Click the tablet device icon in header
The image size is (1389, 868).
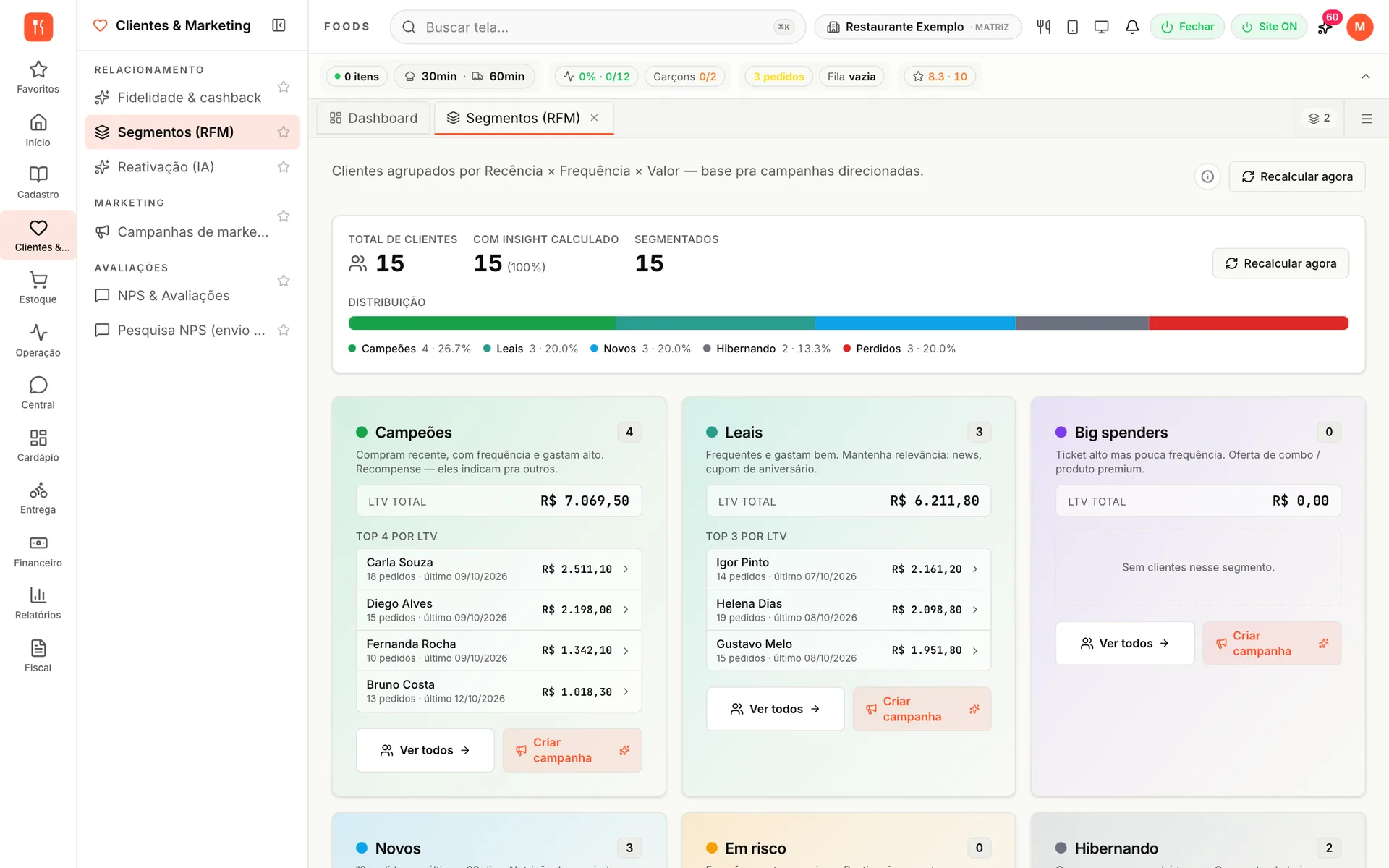pyautogui.click(x=1072, y=27)
